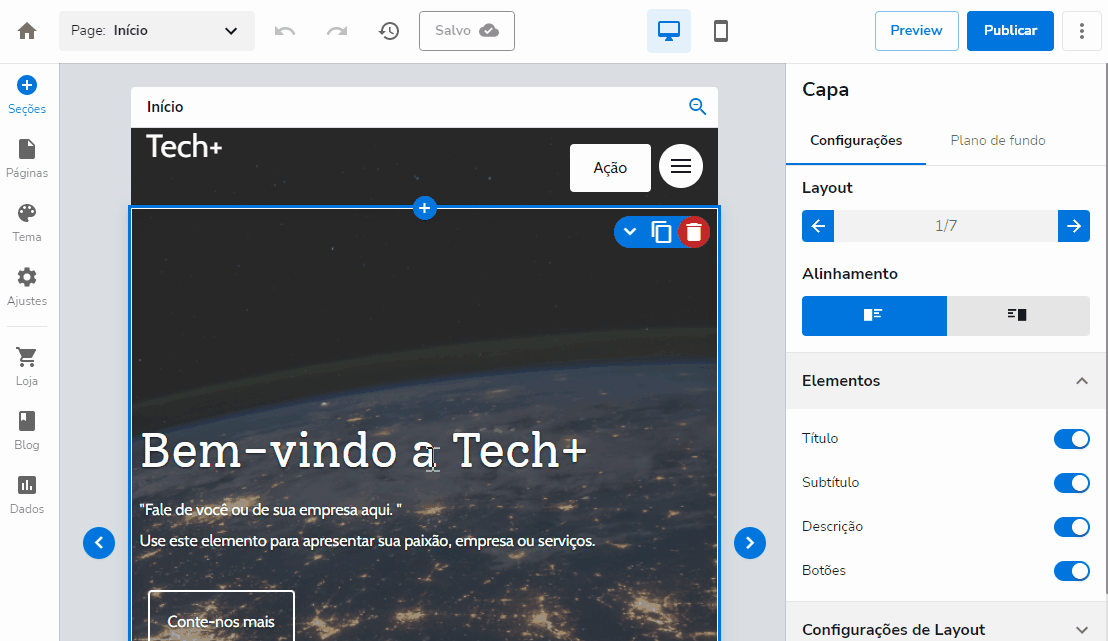The image size is (1108, 641).
Task: Open the Seções panel
Action: tap(27, 95)
